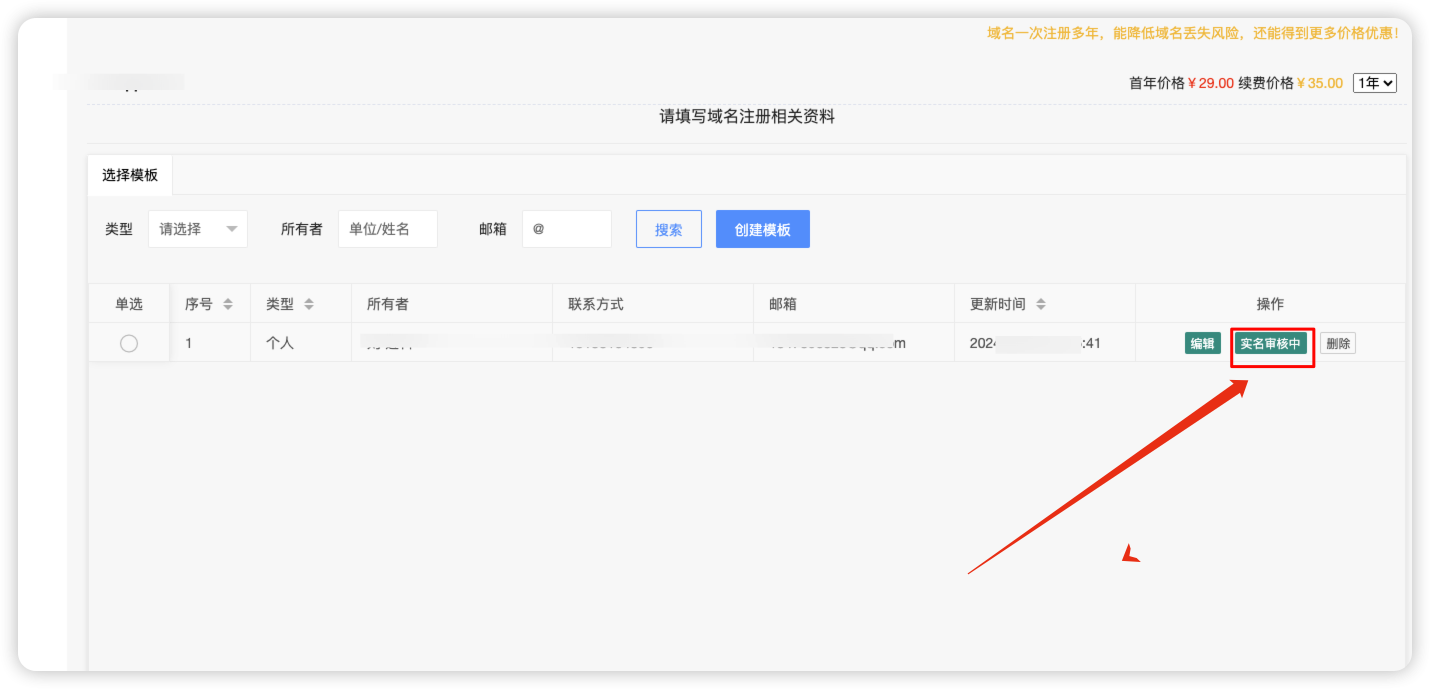Click into the 邮箱 @ search field
The width and height of the screenshot is (1430, 689).
click(566, 229)
